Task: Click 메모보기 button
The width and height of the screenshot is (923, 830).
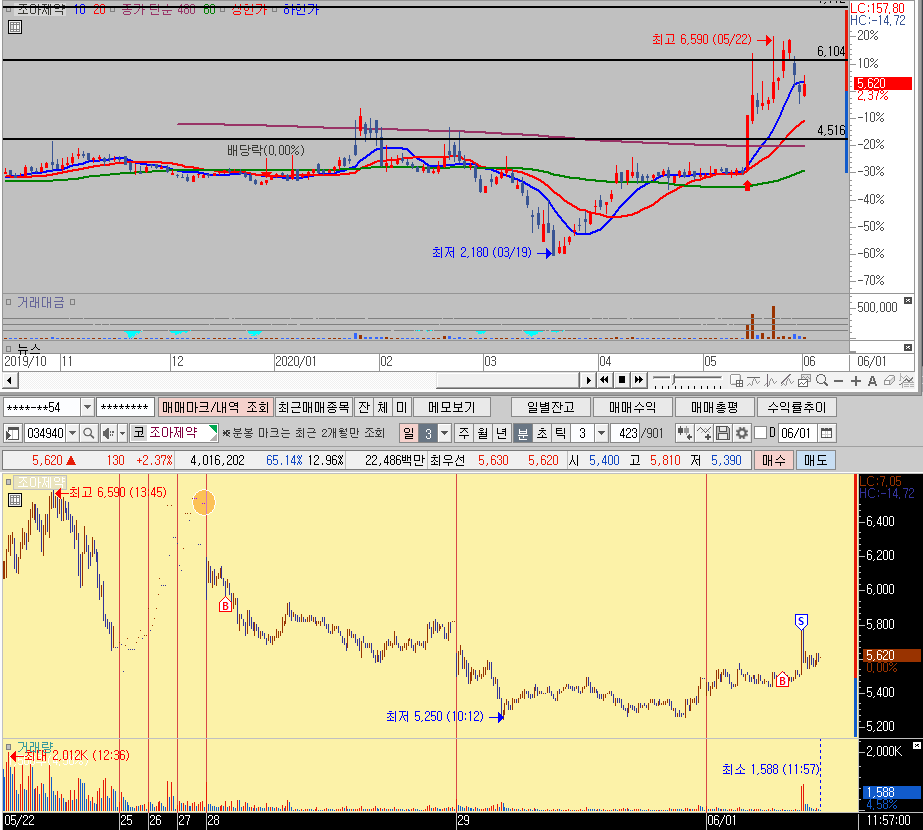Action: (x=451, y=407)
